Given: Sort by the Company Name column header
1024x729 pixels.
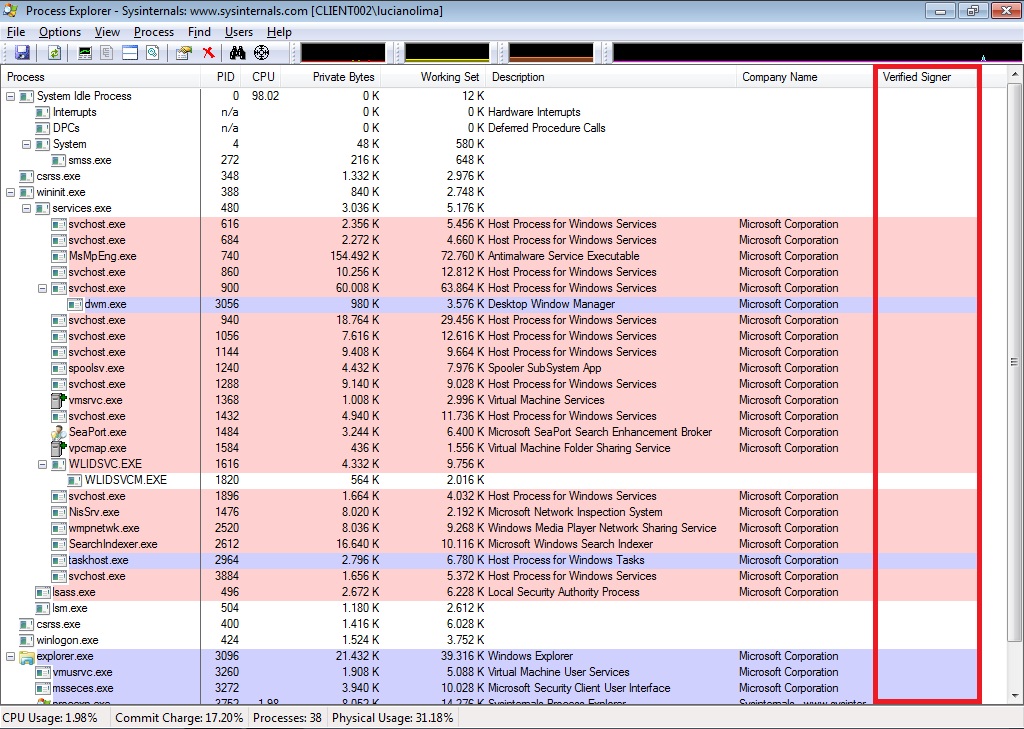Looking at the screenshot, I should tap(804, 77).
